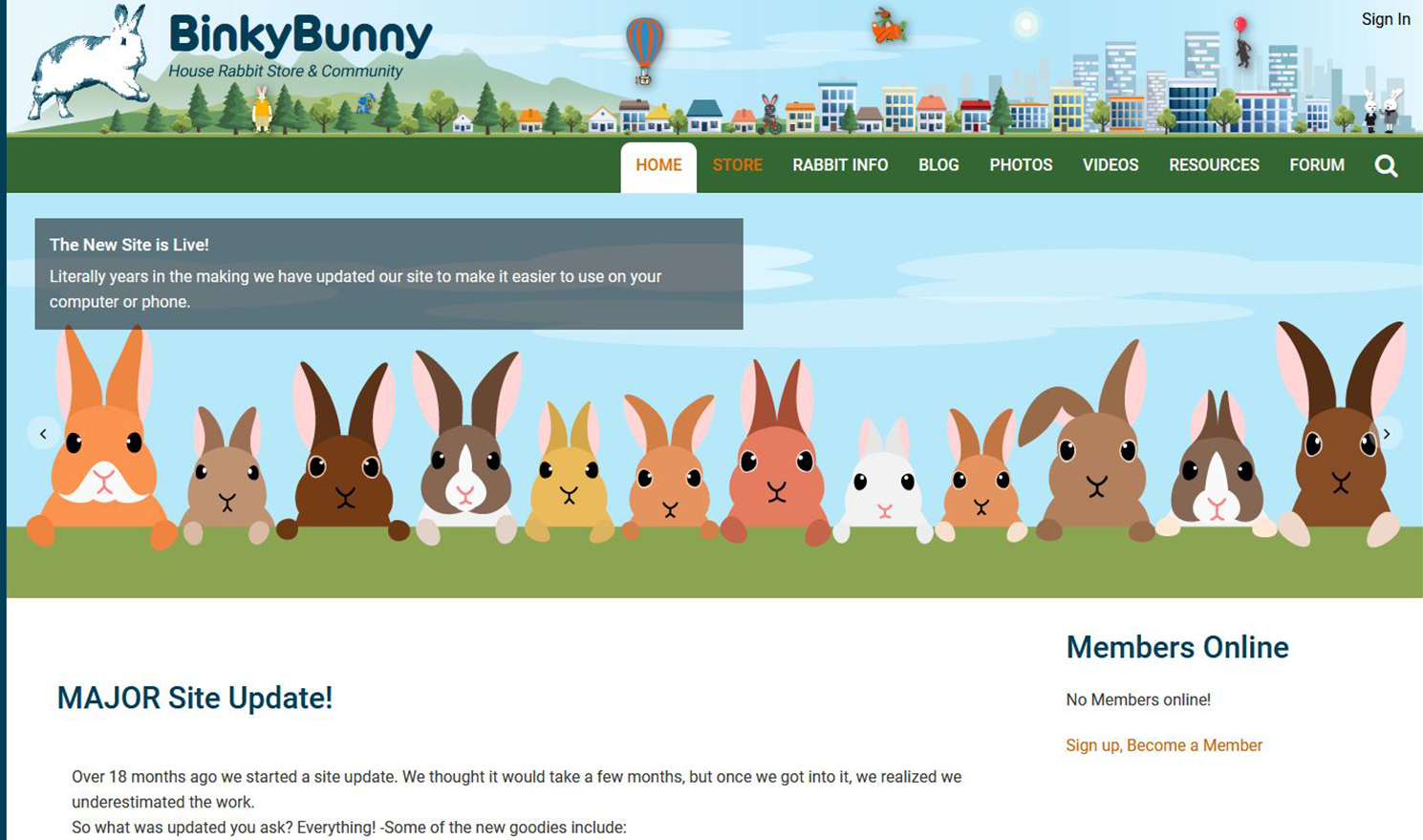
Task: Open the site search magnifier icon
Action: click(1386, 166)
